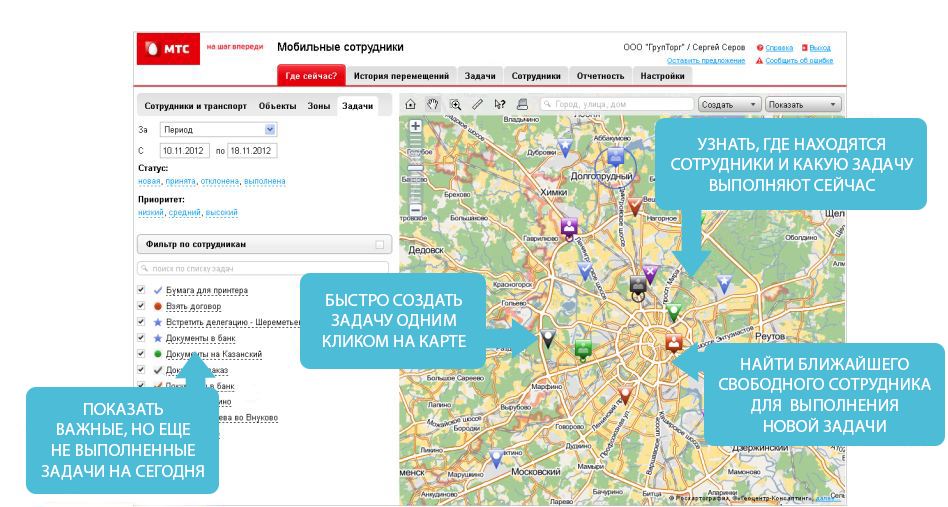948x507 pixels.
Task: Click the red checkmark marker near Нагорное
Action: click(x=635, y=206)
